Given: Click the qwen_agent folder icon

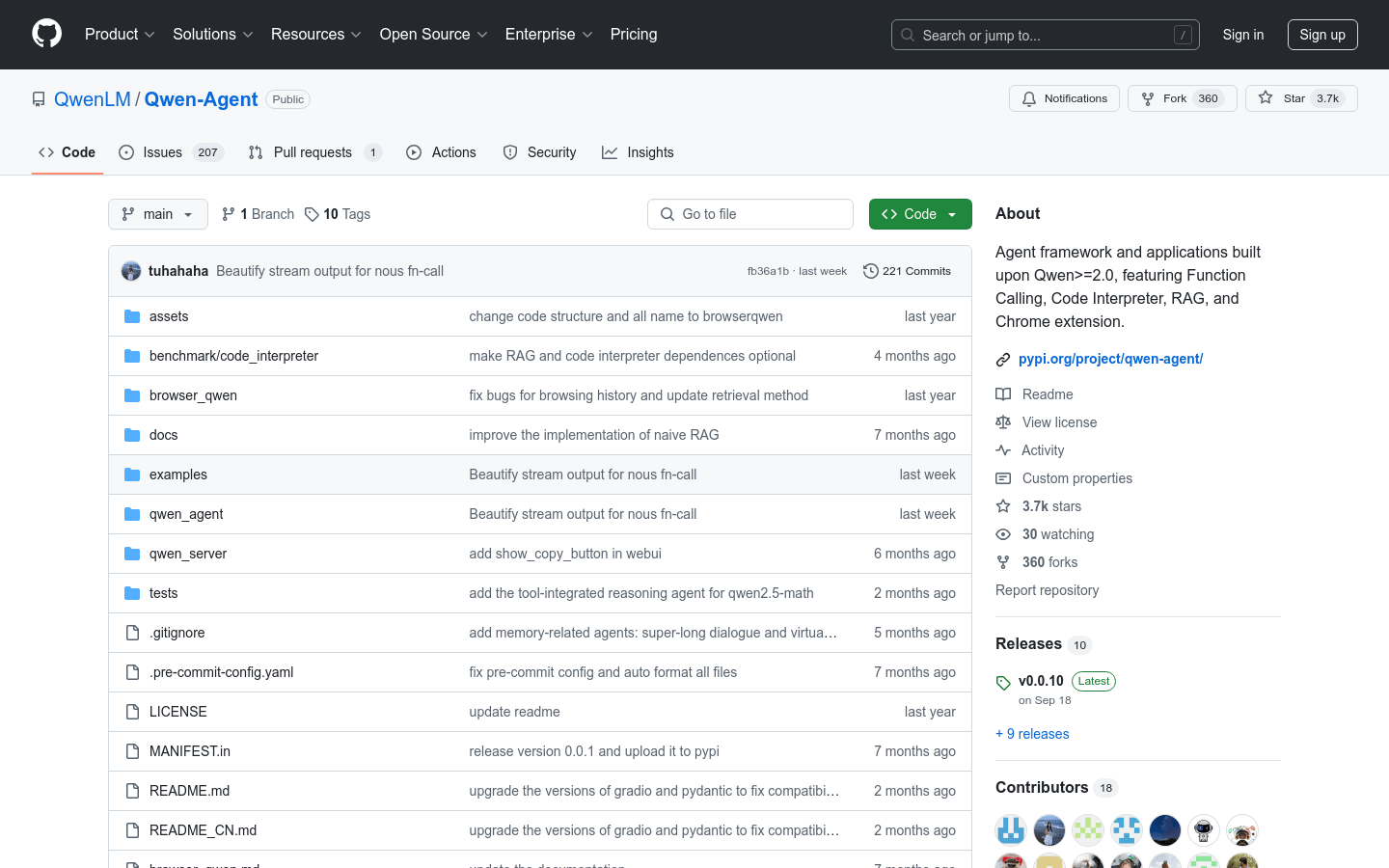Looking at the screenshot, I should 132,514.
